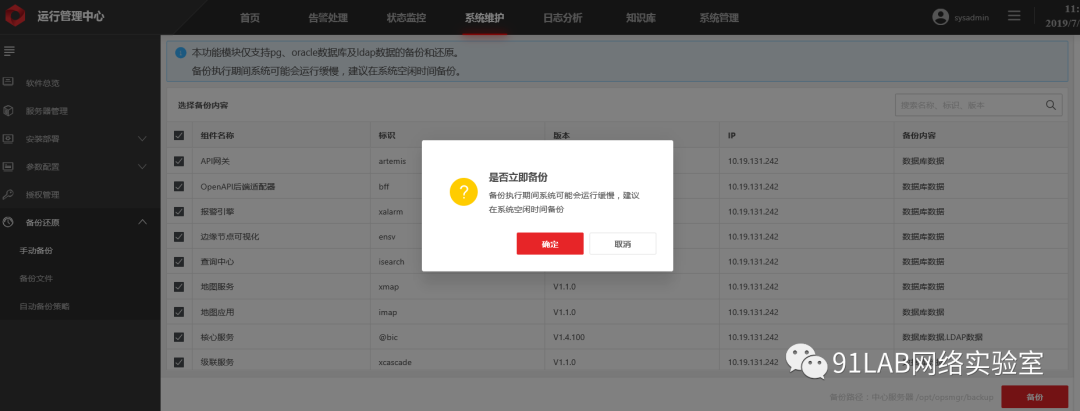The width and height of the screenshot is (1080, 411).
Task: Click the 服务器管理 cube icon
Action: (x=8, y=110)
